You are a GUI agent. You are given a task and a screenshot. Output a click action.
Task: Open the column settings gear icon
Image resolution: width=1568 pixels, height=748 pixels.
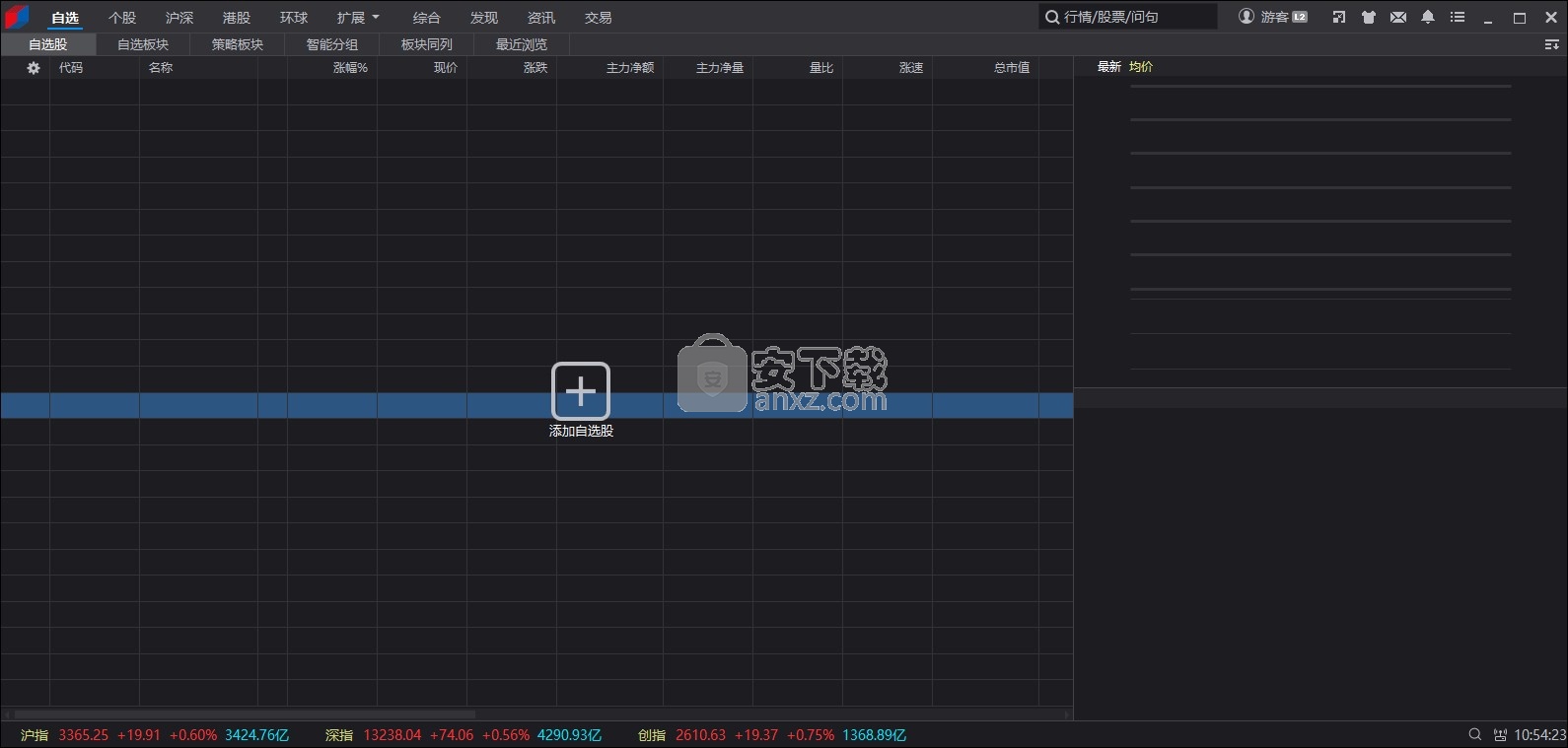pos(34,68)
